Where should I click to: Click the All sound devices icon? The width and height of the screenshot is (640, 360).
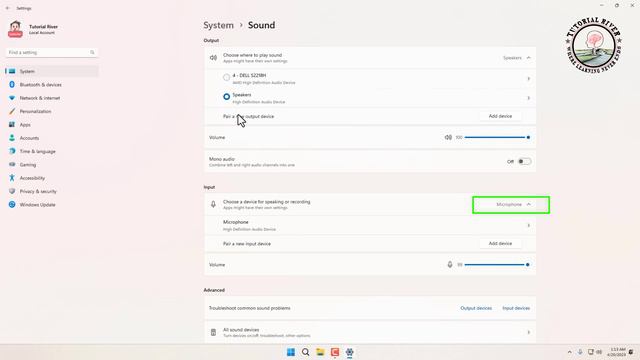point(213,332)
